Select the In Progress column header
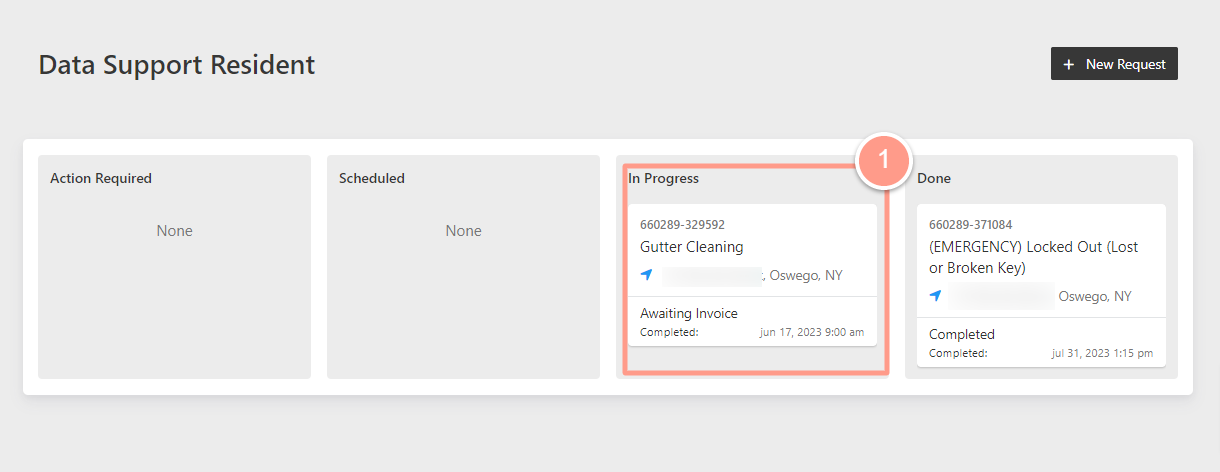The height and width of the screenshot is (472, 1220). (x=664, y=178)
